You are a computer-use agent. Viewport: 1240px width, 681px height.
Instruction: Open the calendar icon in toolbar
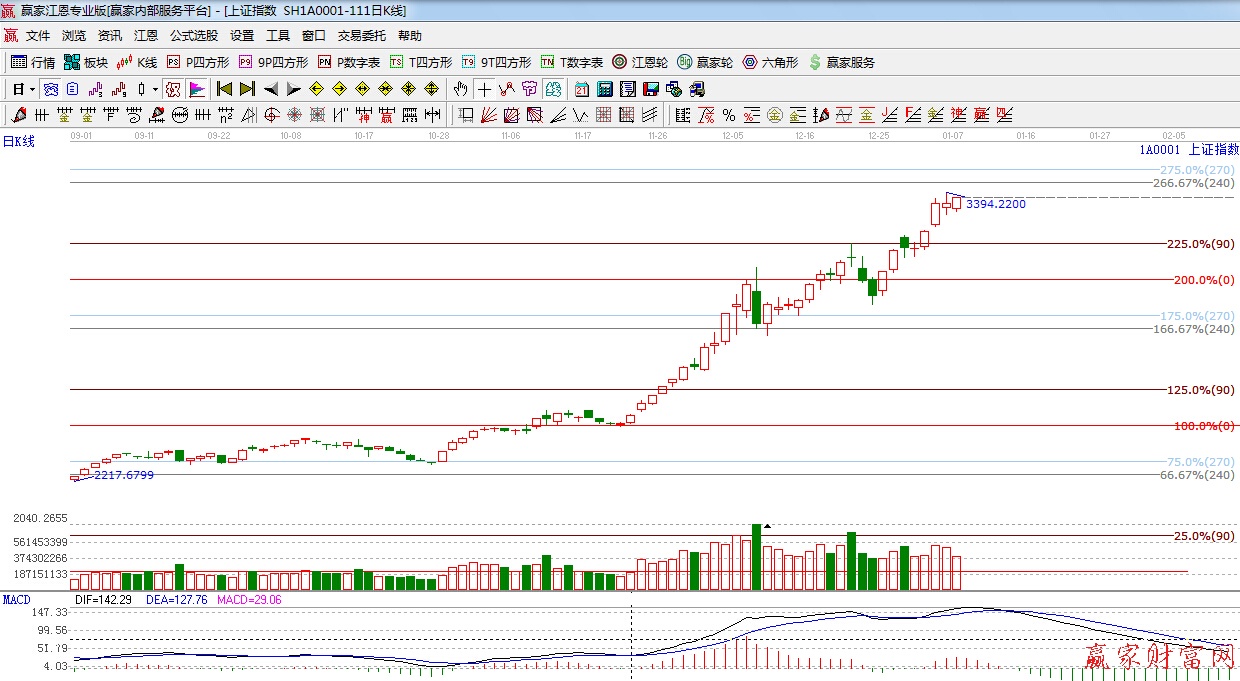tap(581, 89)
